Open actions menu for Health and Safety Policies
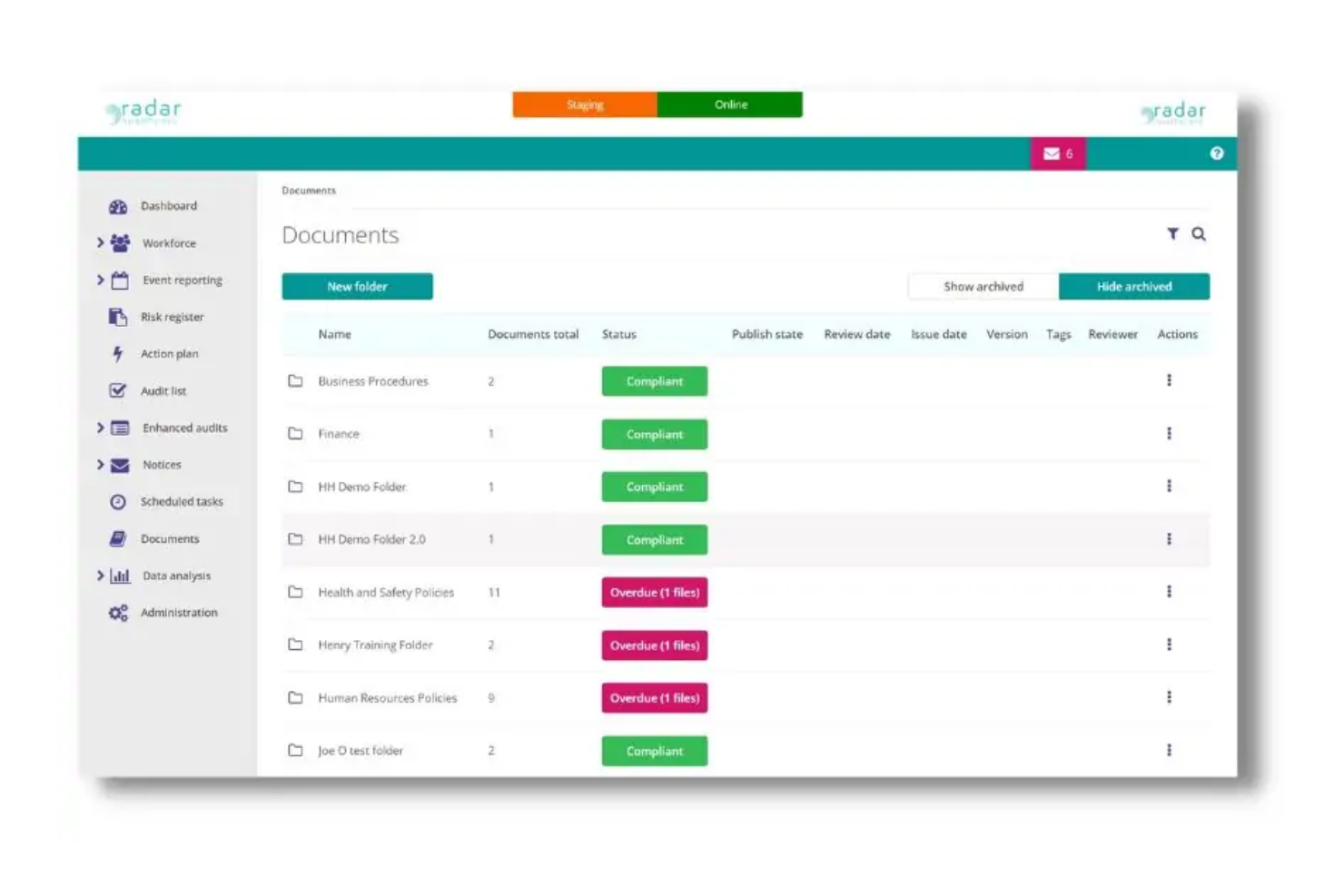This screenshot has height=896, width=1344. point(1170,592)
